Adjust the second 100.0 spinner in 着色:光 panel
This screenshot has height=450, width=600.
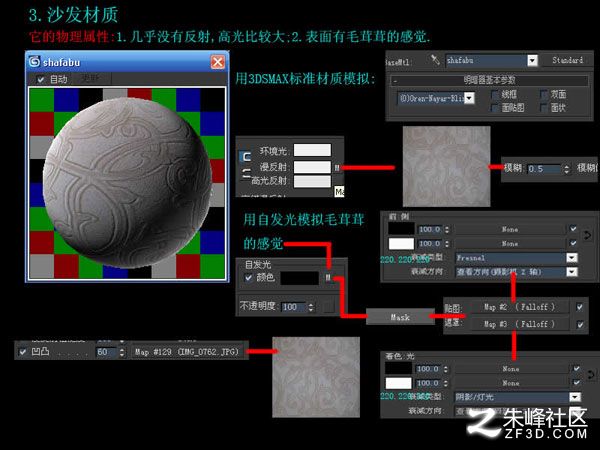(x=446, y=383)
